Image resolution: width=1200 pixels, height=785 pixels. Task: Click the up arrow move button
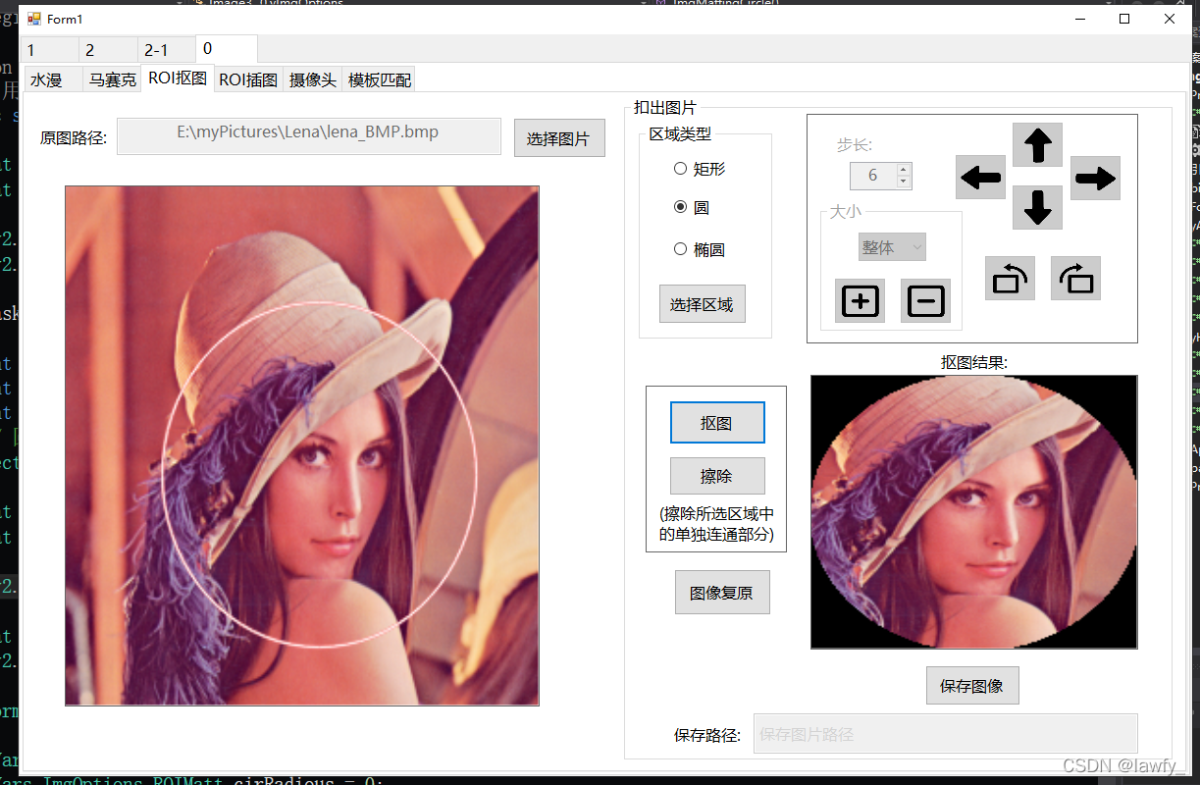pyautogui.click(x=1037, y=146)
